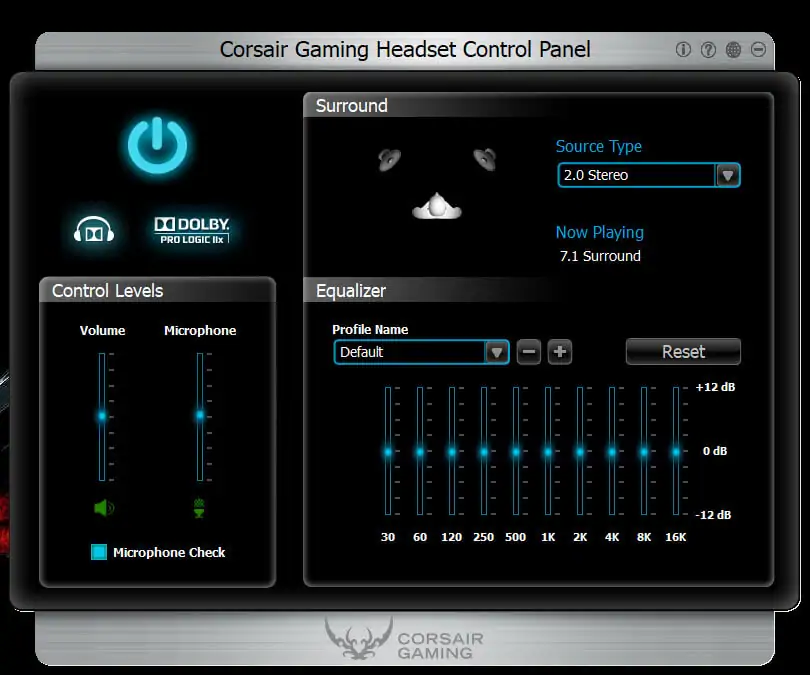Click the 120 Hz equalizer slider
The width and height of the screenshot is (810, 675).
coord(452,452)
